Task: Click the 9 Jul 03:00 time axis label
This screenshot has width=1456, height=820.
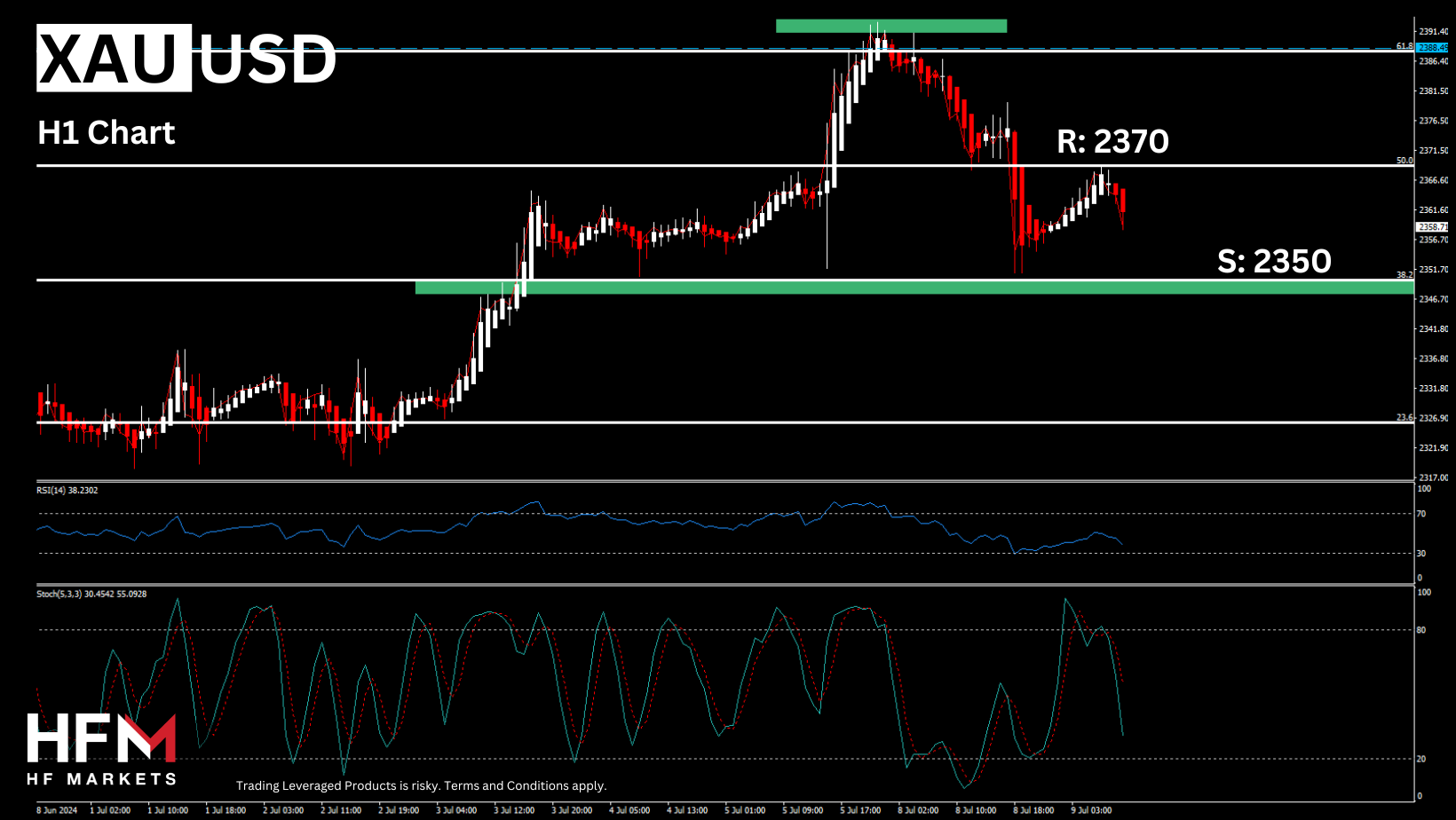Action: (x=1091, y=810)
